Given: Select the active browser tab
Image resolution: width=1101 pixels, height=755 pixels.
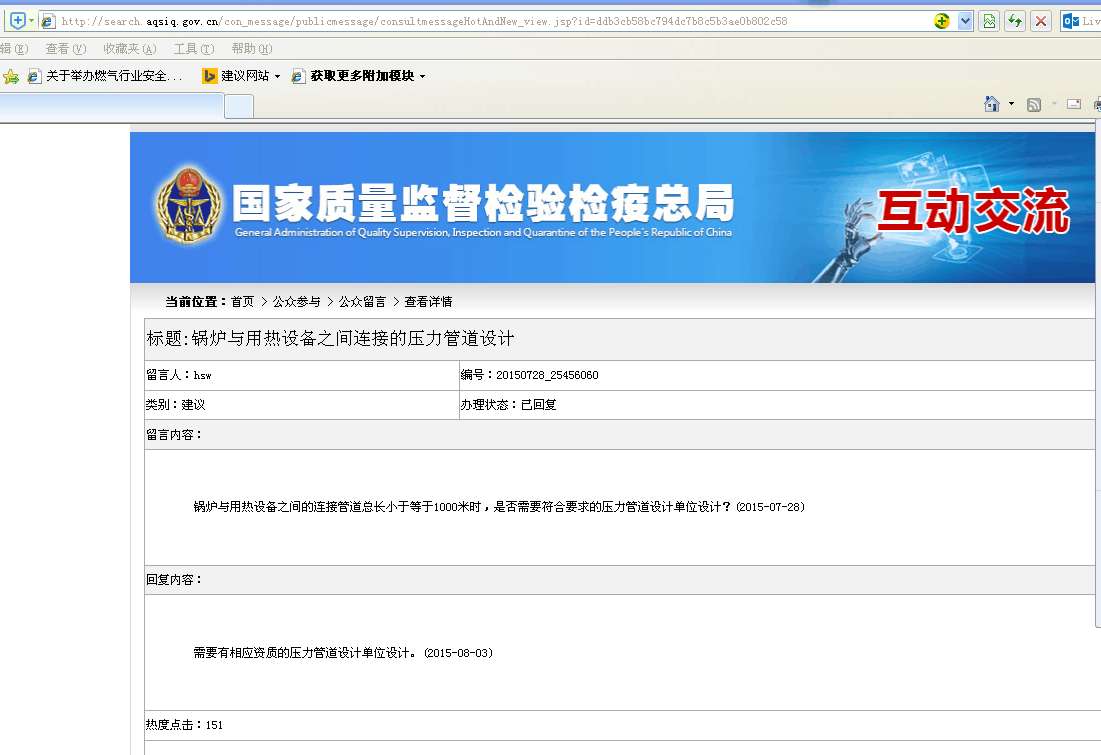Looking at the screenshot, I should coord(111,106).
